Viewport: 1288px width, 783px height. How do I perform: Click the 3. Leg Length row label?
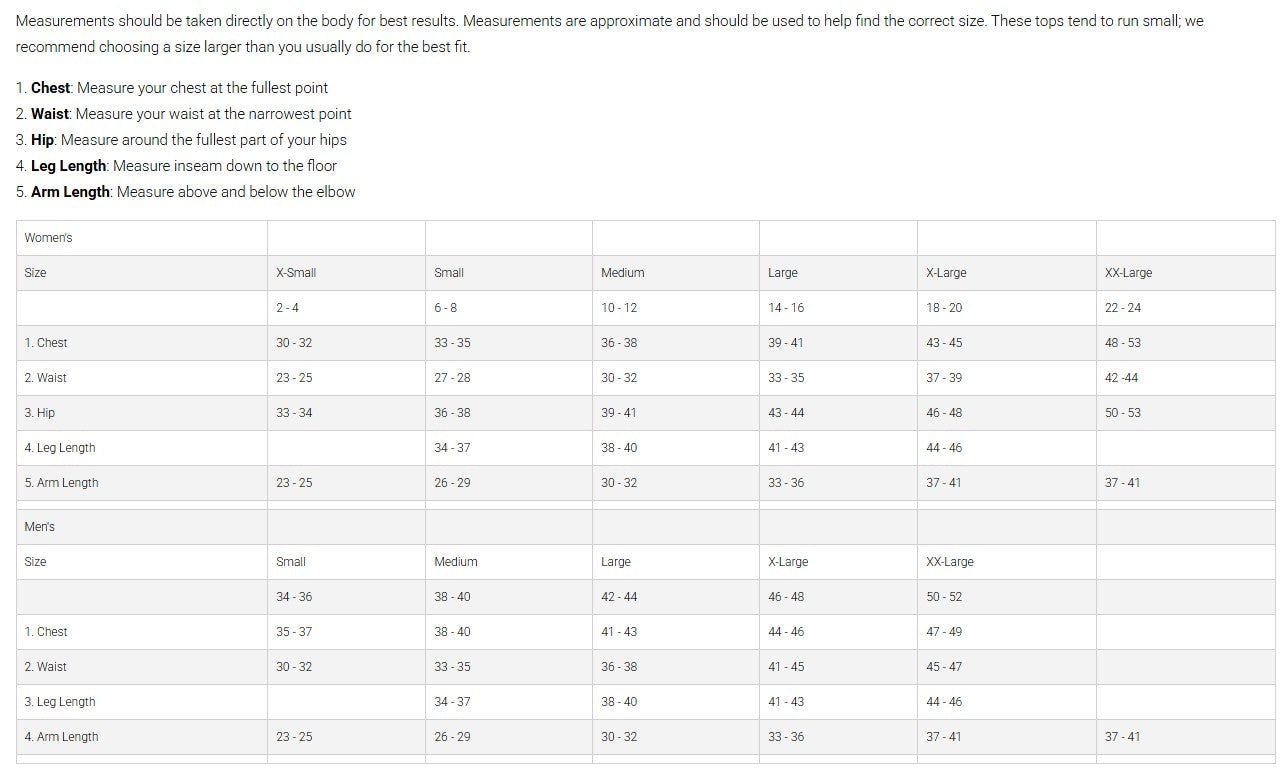pyautogui.click(x=60, y=702)
